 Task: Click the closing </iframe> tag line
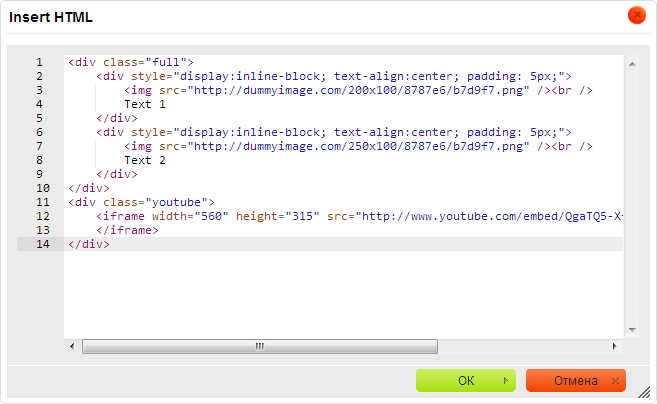click(x=127, y=230)
